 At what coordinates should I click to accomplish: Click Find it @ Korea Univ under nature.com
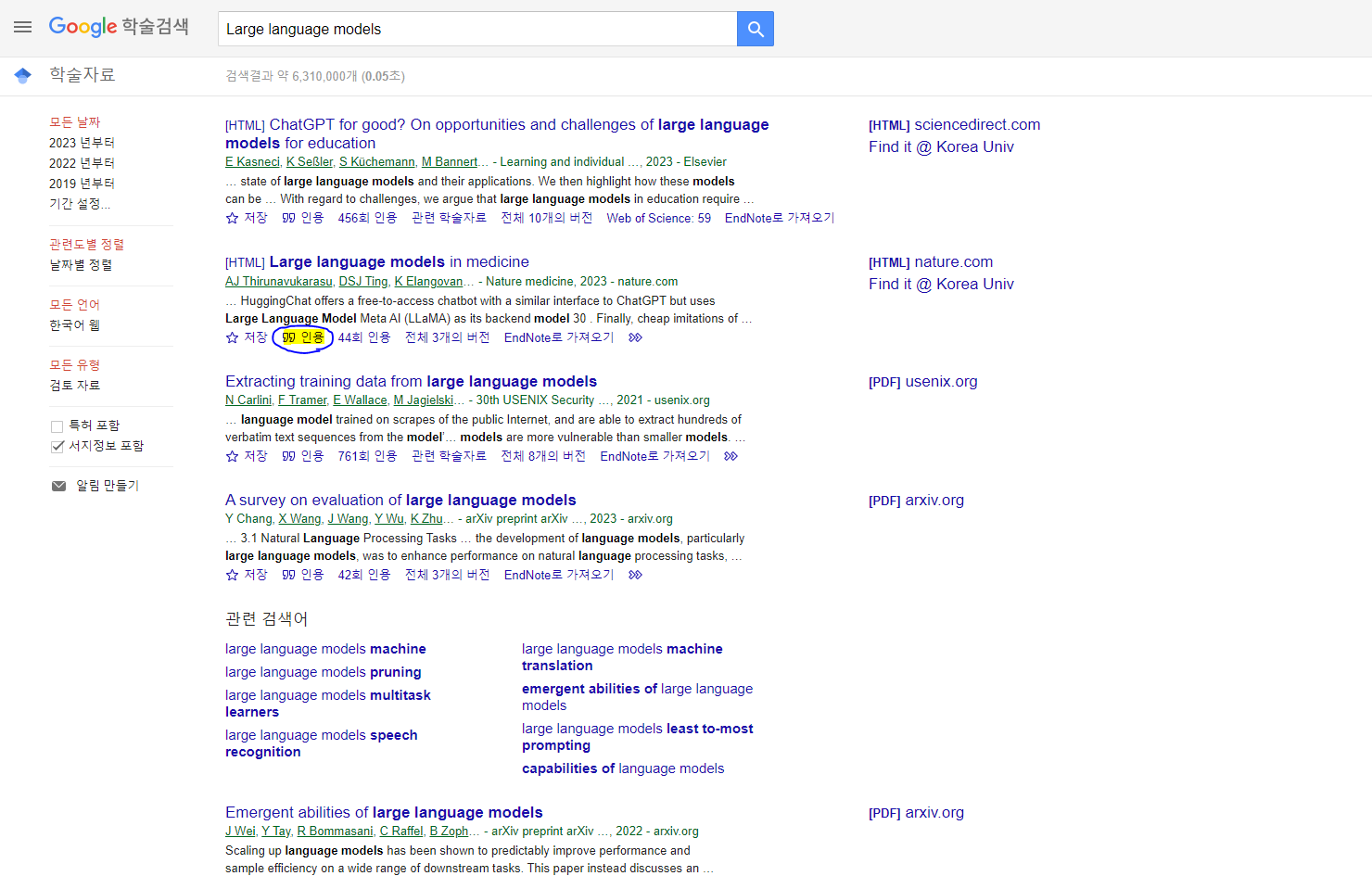(x=941, y=284)
